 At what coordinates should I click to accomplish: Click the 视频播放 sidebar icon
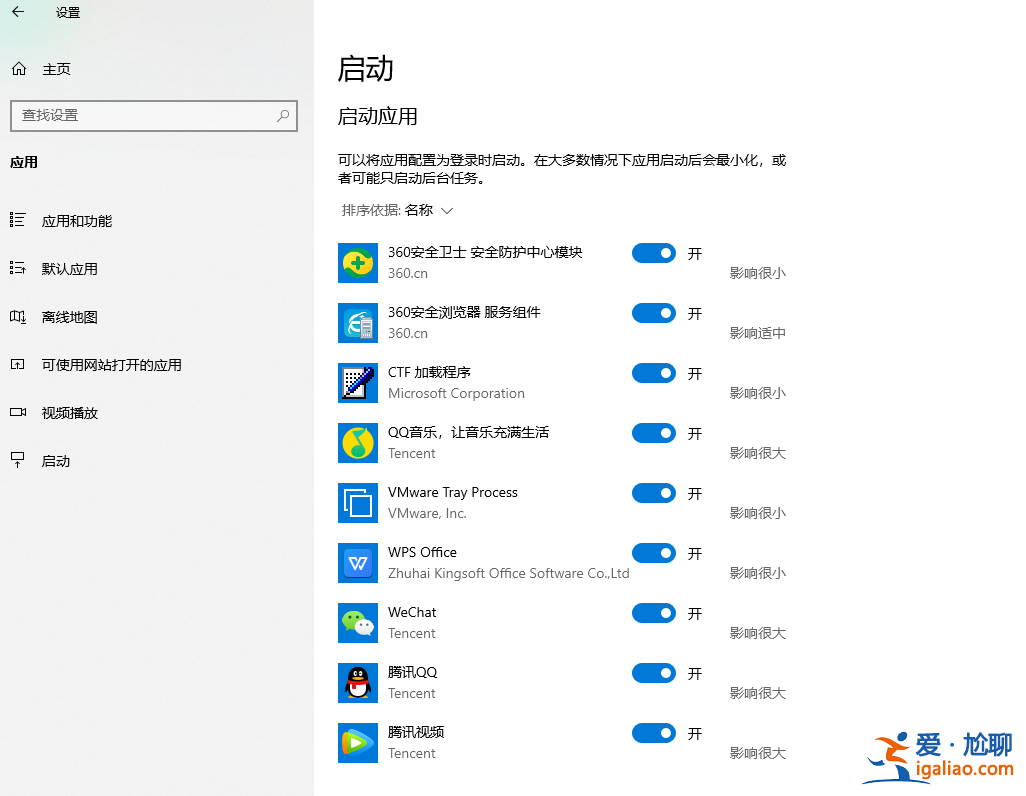point(23,412)
